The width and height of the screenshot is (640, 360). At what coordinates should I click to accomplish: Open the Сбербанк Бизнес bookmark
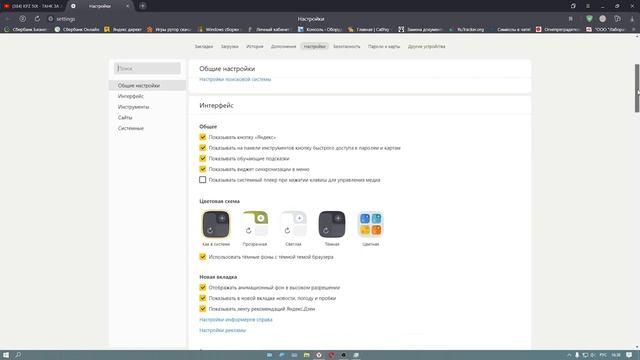(x=26, y=29)
